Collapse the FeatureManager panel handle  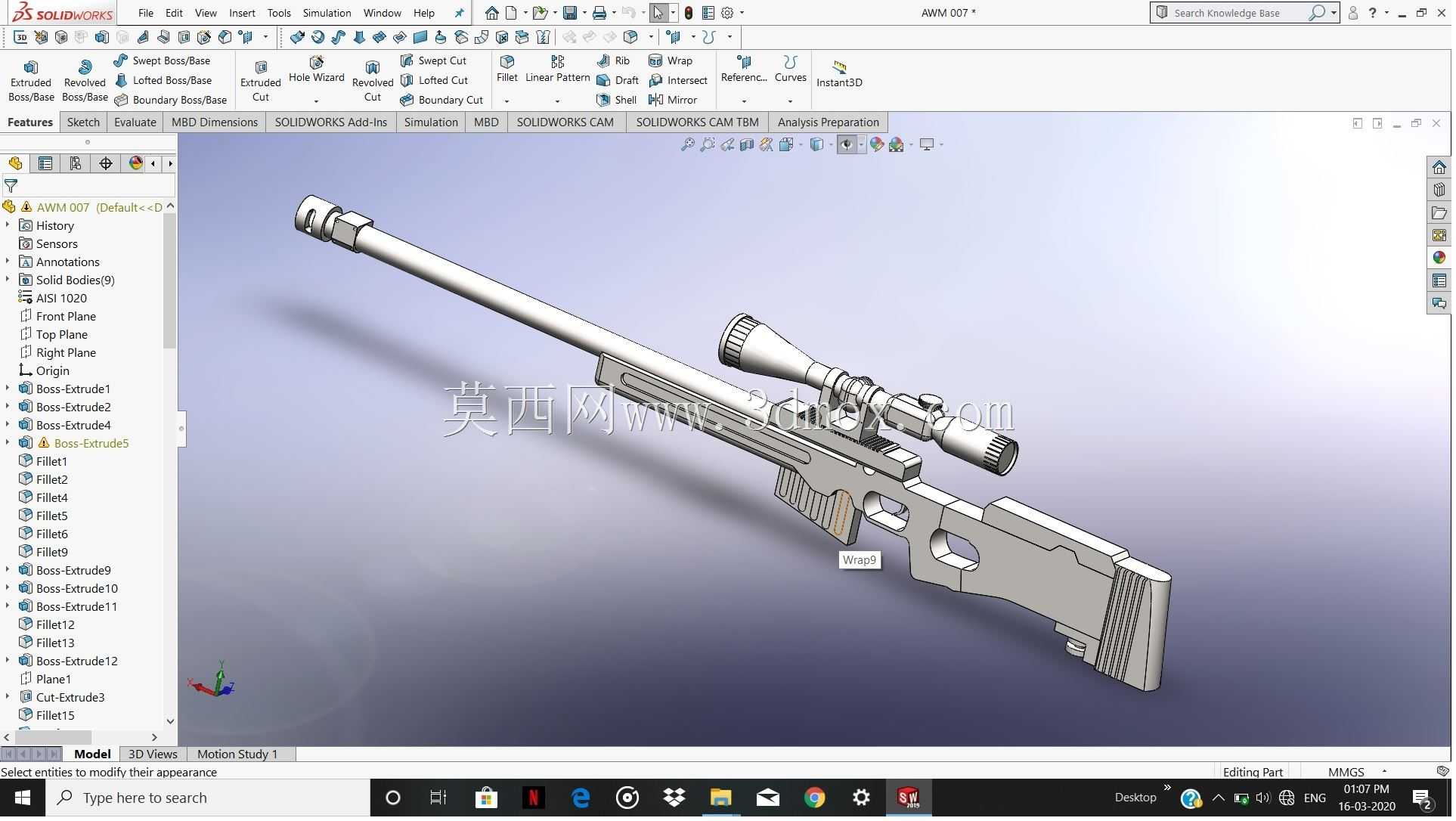click(181, 429)
